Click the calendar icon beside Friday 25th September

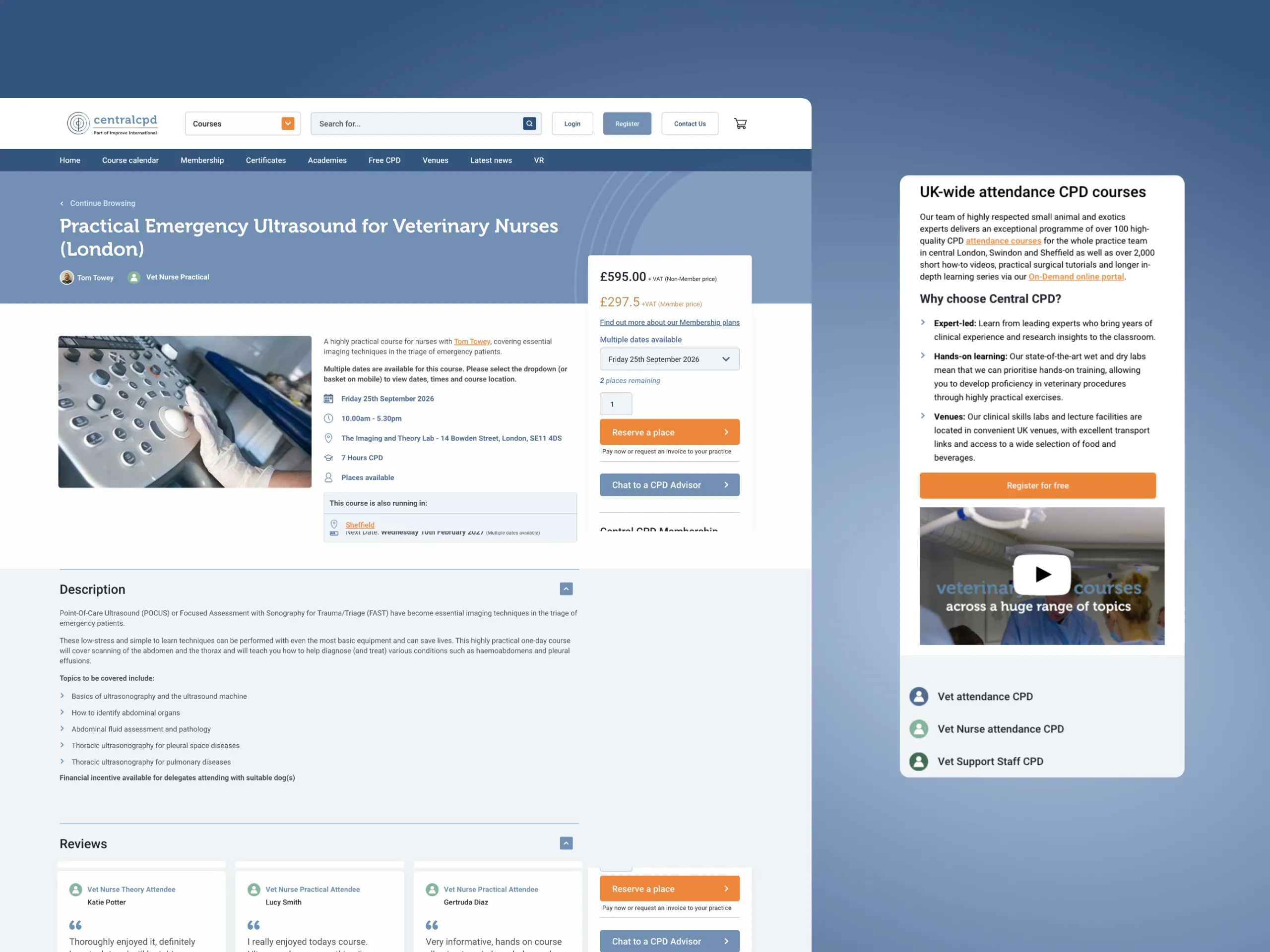[328, 399]
